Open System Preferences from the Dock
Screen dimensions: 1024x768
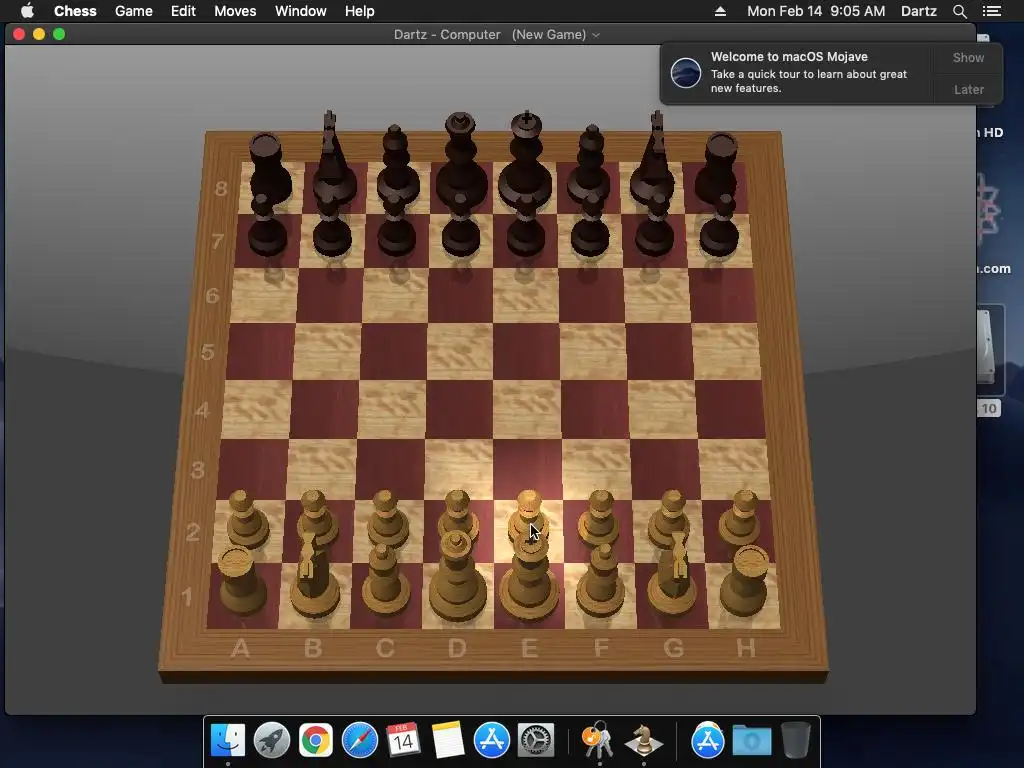point(536,740)
